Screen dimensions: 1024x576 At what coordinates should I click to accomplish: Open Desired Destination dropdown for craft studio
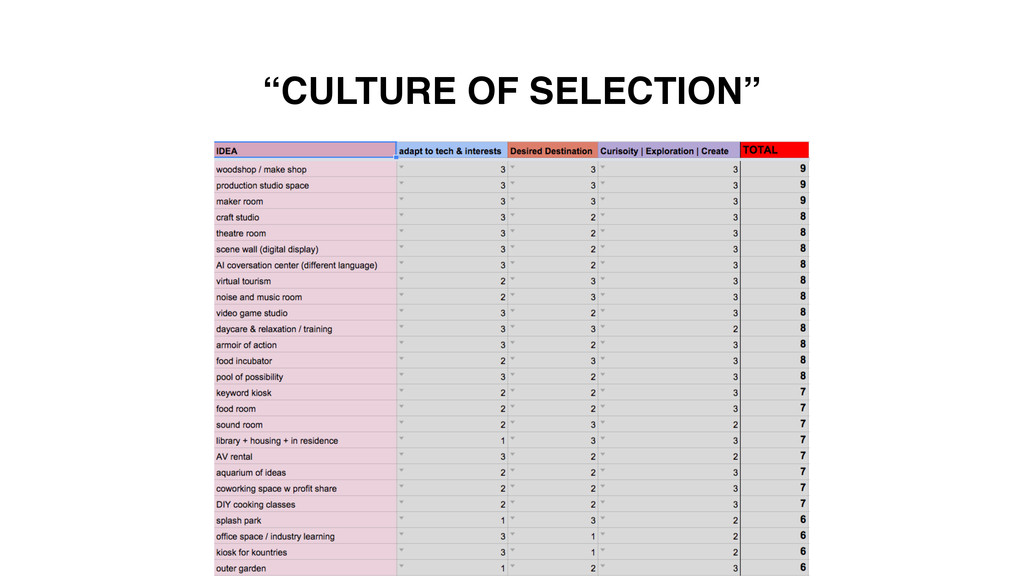point(513,215)
